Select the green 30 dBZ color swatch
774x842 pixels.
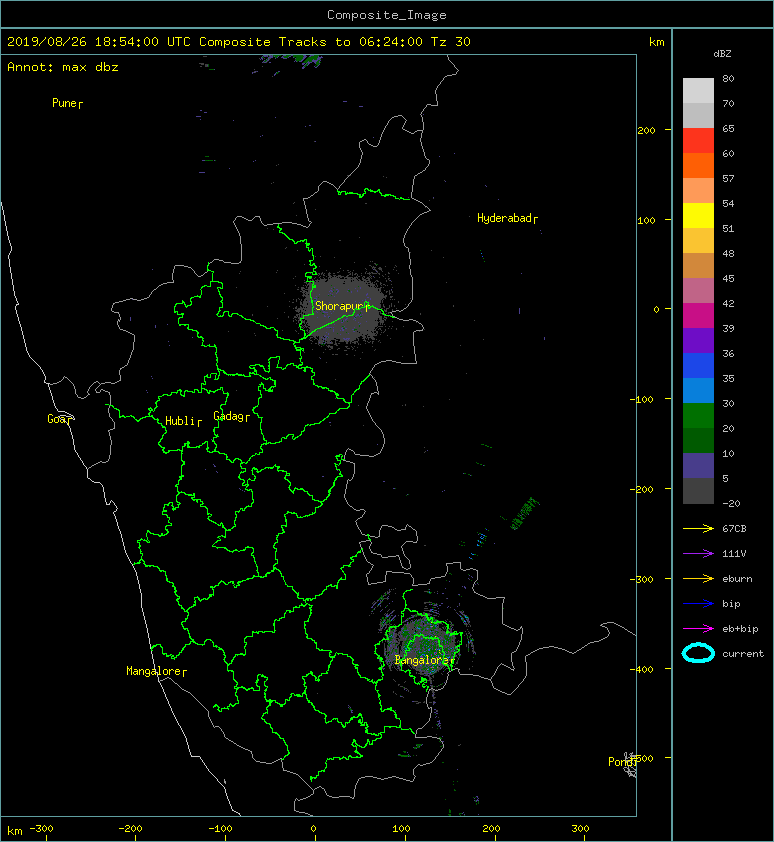(x=698, y=415)
